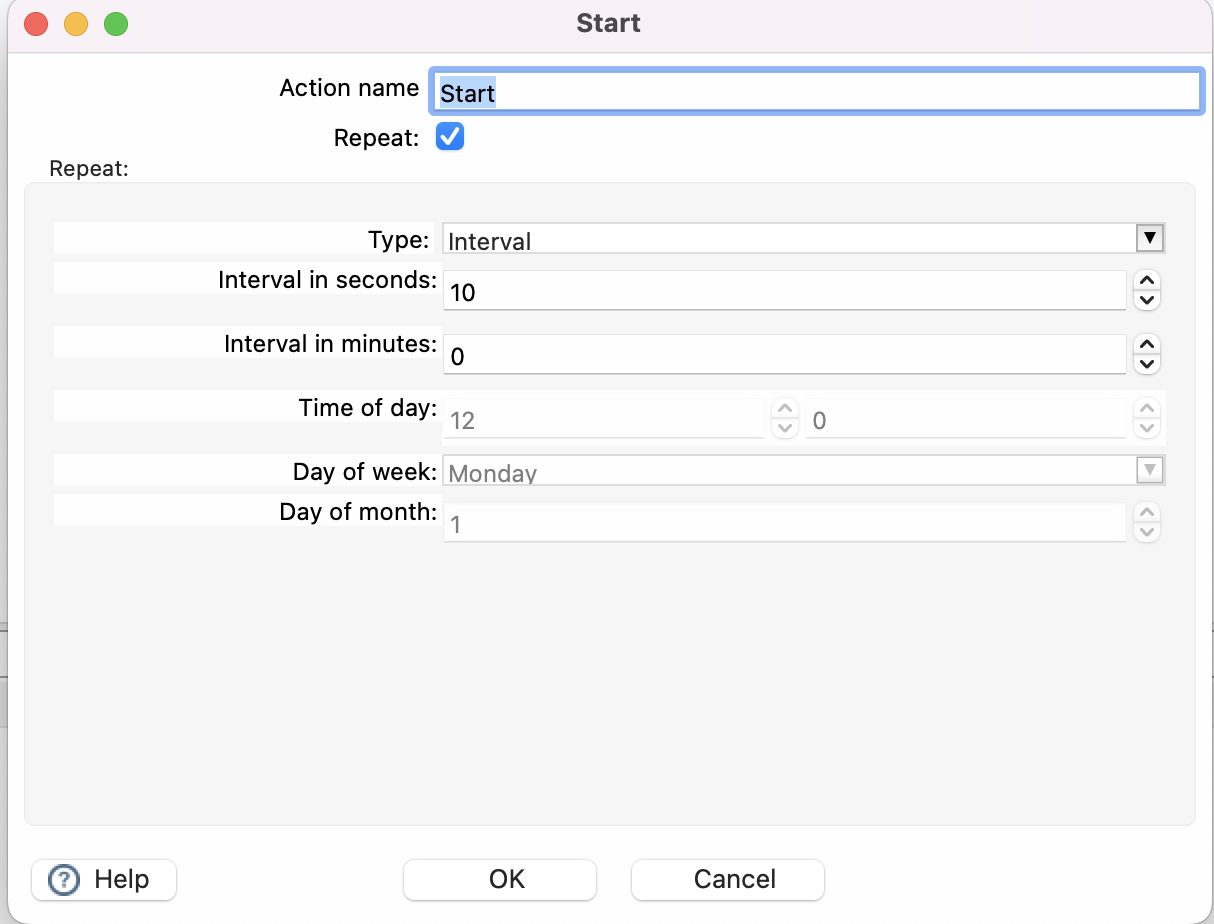The image size is (1214, 924).
Task: Click the Action name text field
Action: 815,92
